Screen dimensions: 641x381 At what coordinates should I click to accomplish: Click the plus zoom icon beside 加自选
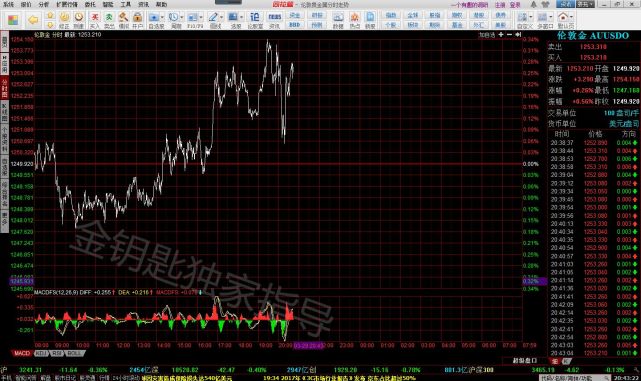(501, 35)
